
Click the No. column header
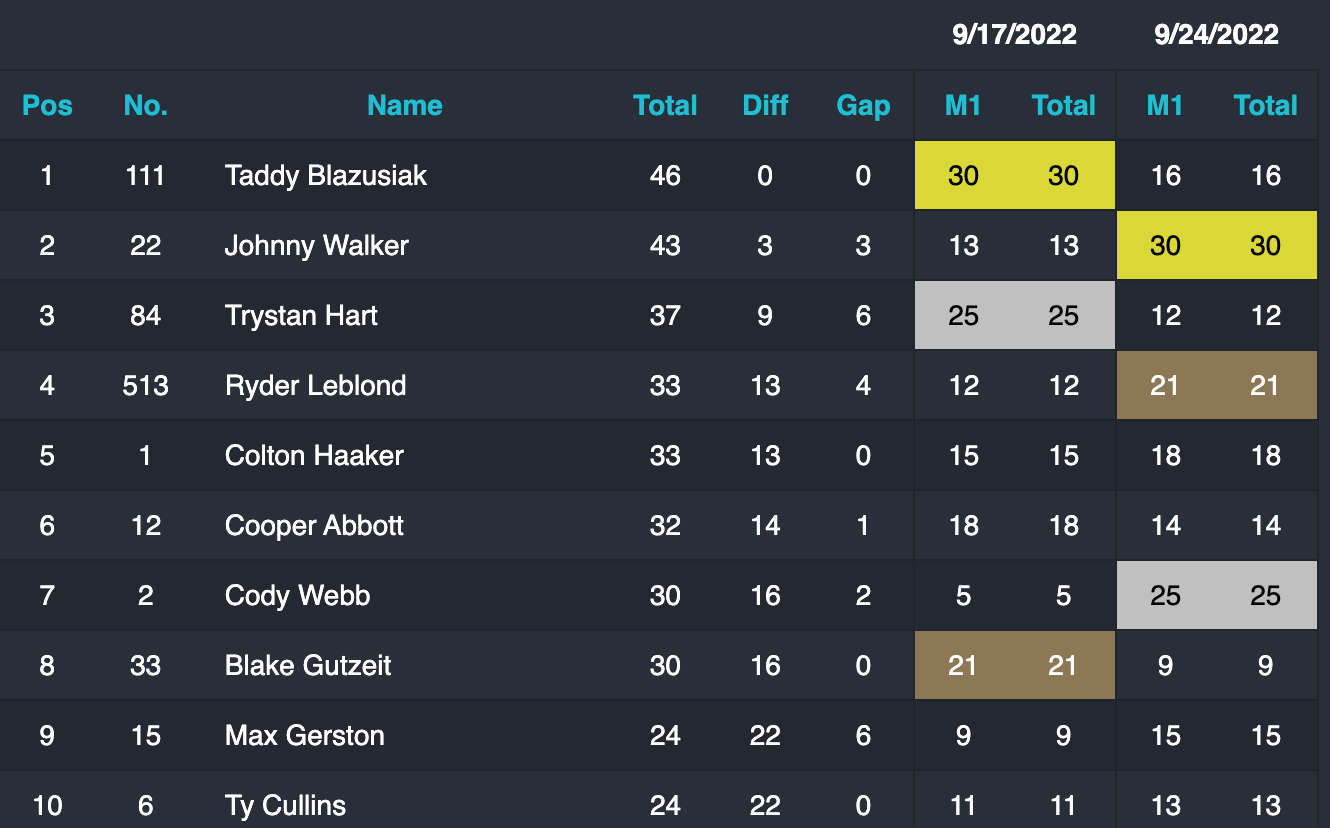tap(145, 105)
